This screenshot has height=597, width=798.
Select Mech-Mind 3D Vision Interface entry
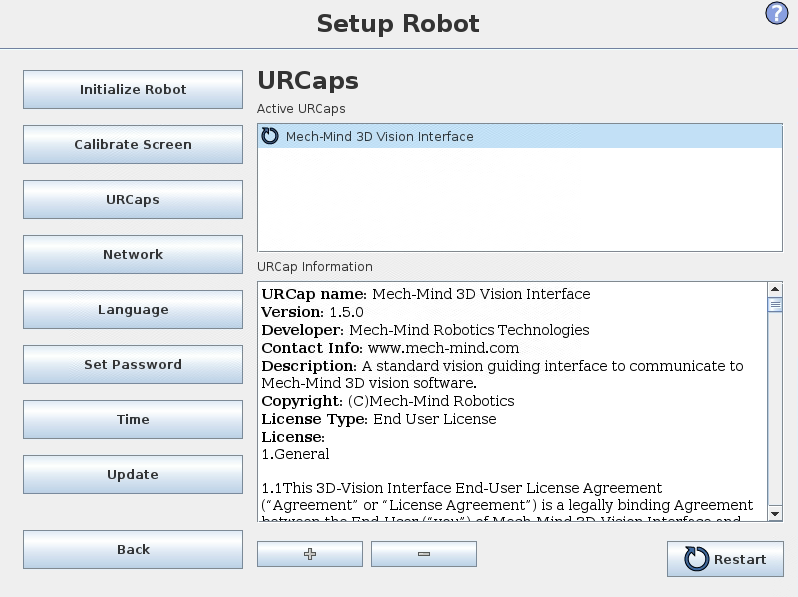(x=380, y=136)
